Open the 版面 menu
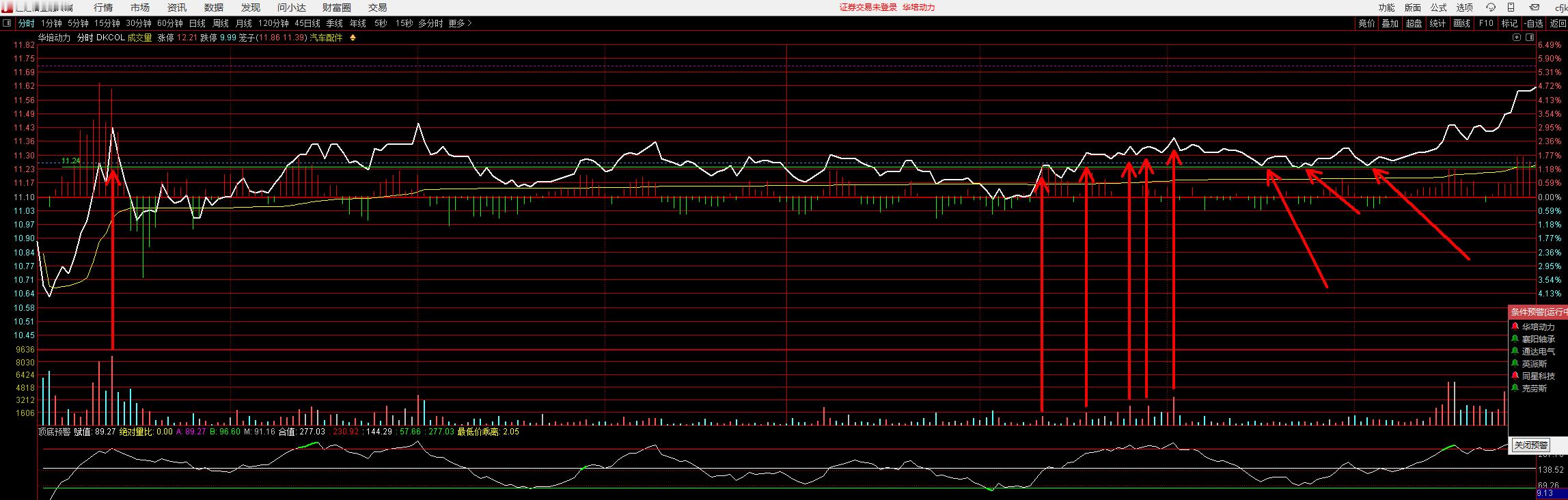 pyautogui.click(x=1413, y=8)
